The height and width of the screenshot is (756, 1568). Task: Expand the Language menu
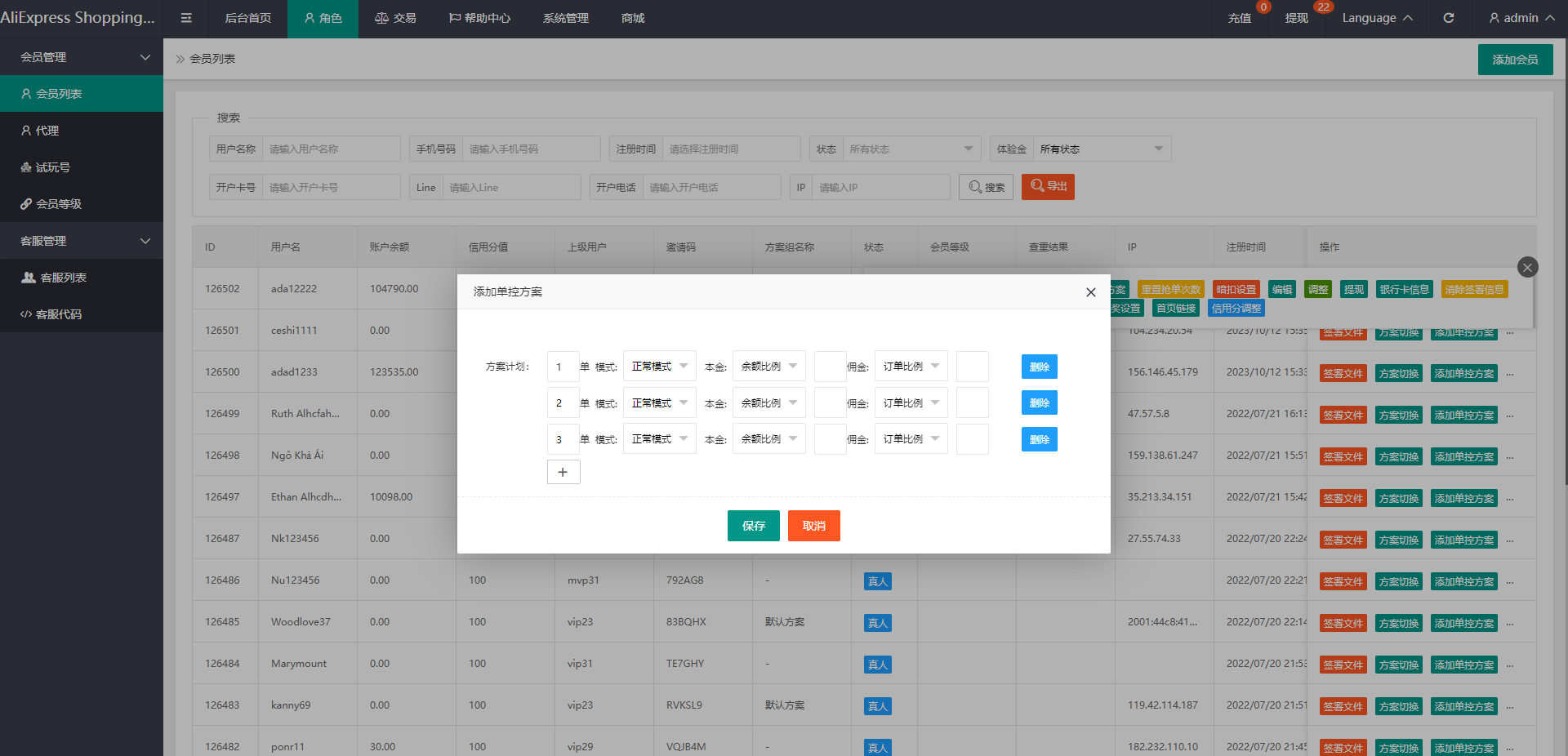coord(1376,18)
